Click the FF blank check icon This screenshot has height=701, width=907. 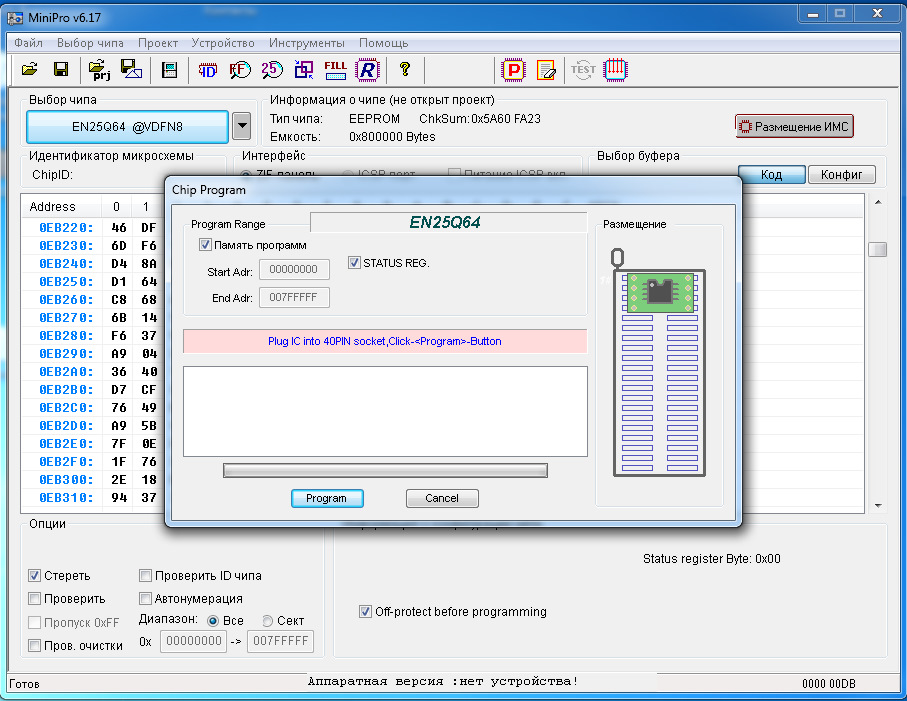[x=240, y=70]
